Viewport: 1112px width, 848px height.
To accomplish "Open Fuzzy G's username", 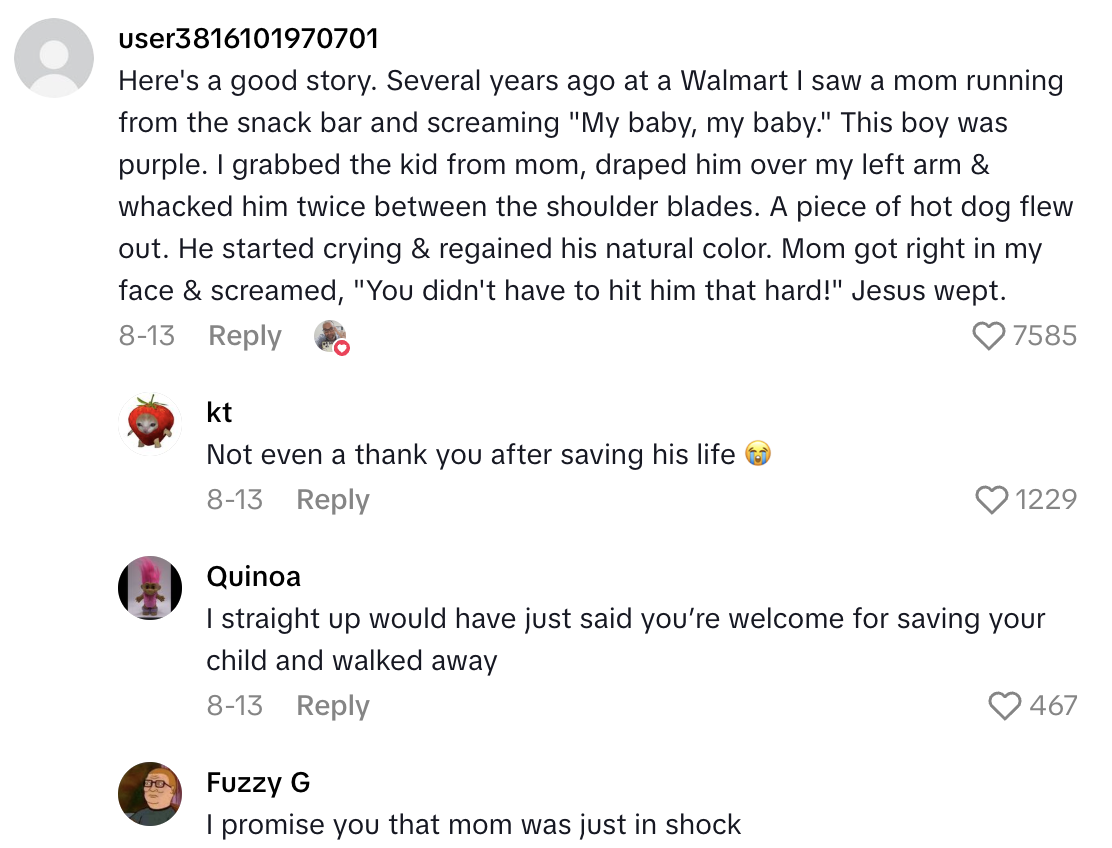I will (258, 783).
